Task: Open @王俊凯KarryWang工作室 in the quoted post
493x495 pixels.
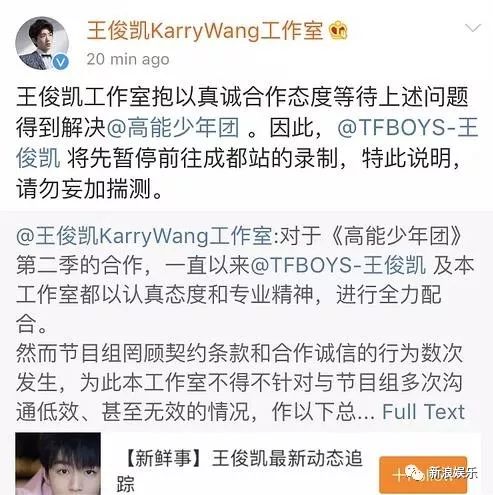Action: pyautogui.click(x=144, y=236)
